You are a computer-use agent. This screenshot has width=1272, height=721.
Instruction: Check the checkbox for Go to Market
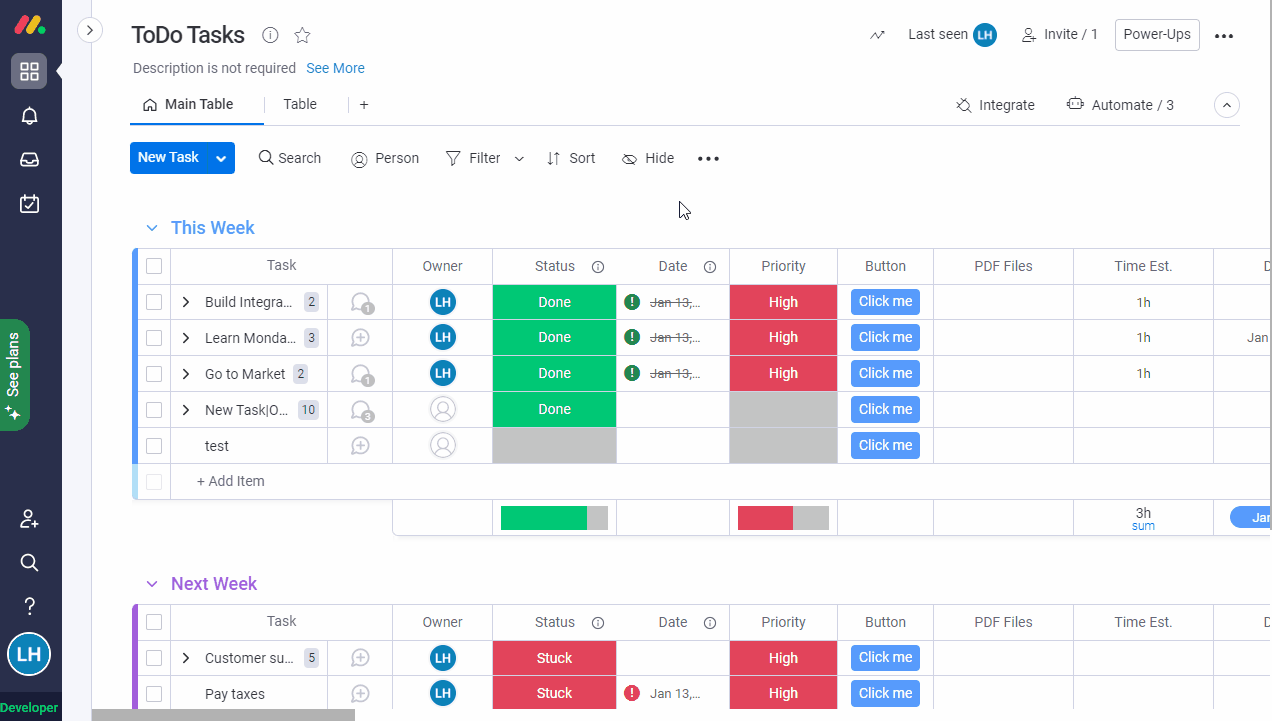click(x=154, y=374)
